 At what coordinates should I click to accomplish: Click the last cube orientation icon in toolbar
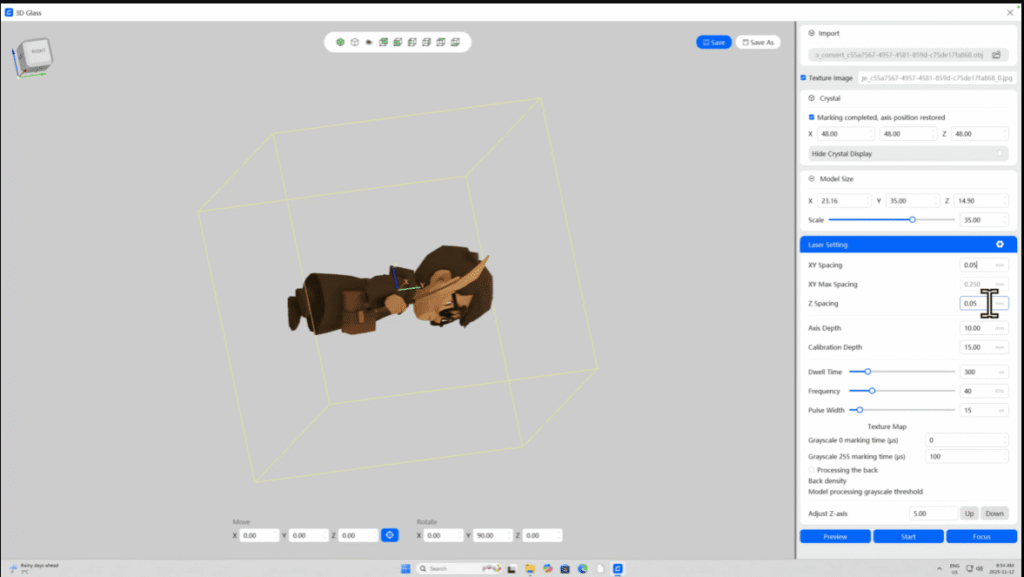455,42
